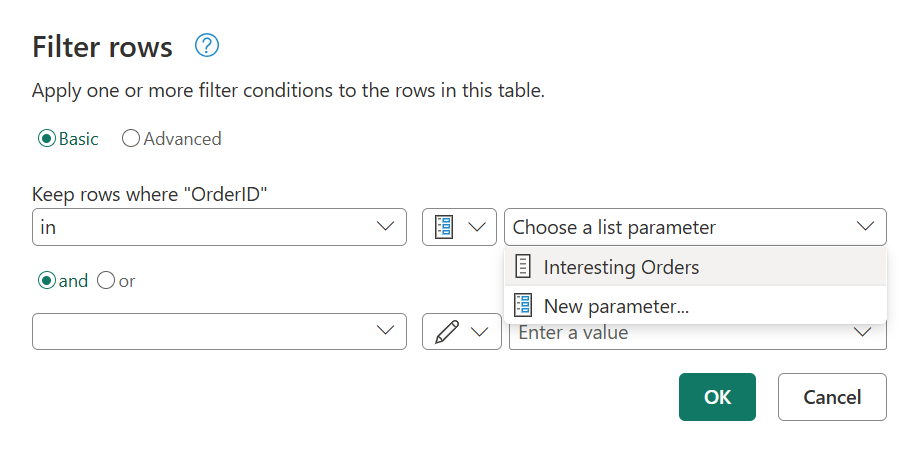Viewport: 921px width, 455px height.
Task: Select Interesting Orders from the list
Action: pyautogui.click(x=621, y=267)
